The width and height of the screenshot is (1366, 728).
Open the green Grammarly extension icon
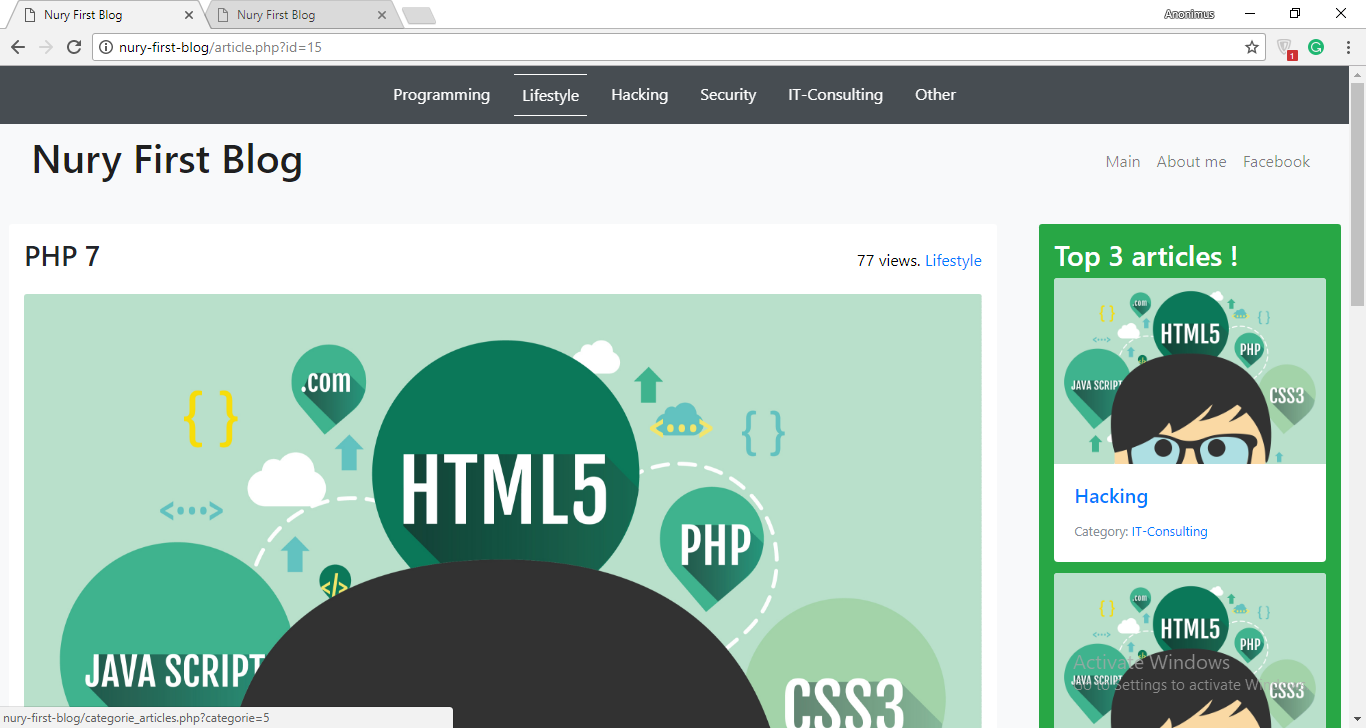1316,47
